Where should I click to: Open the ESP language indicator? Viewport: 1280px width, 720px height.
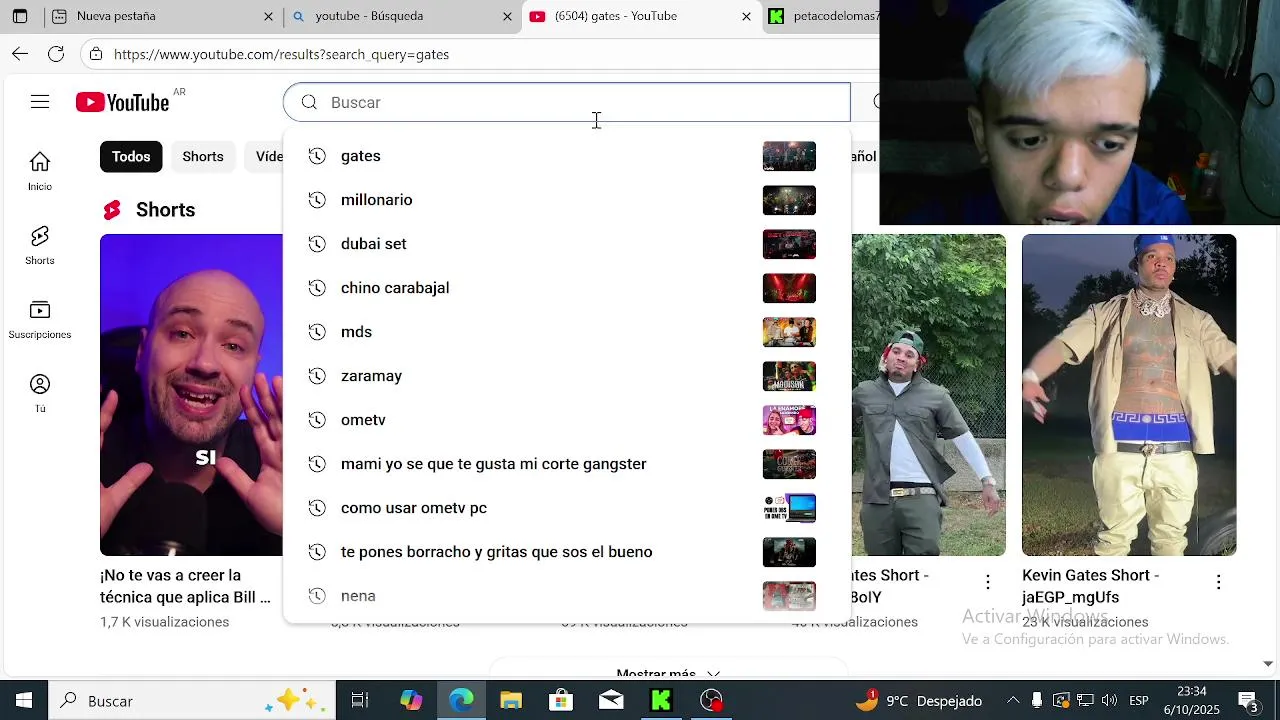pos(1139,701)
